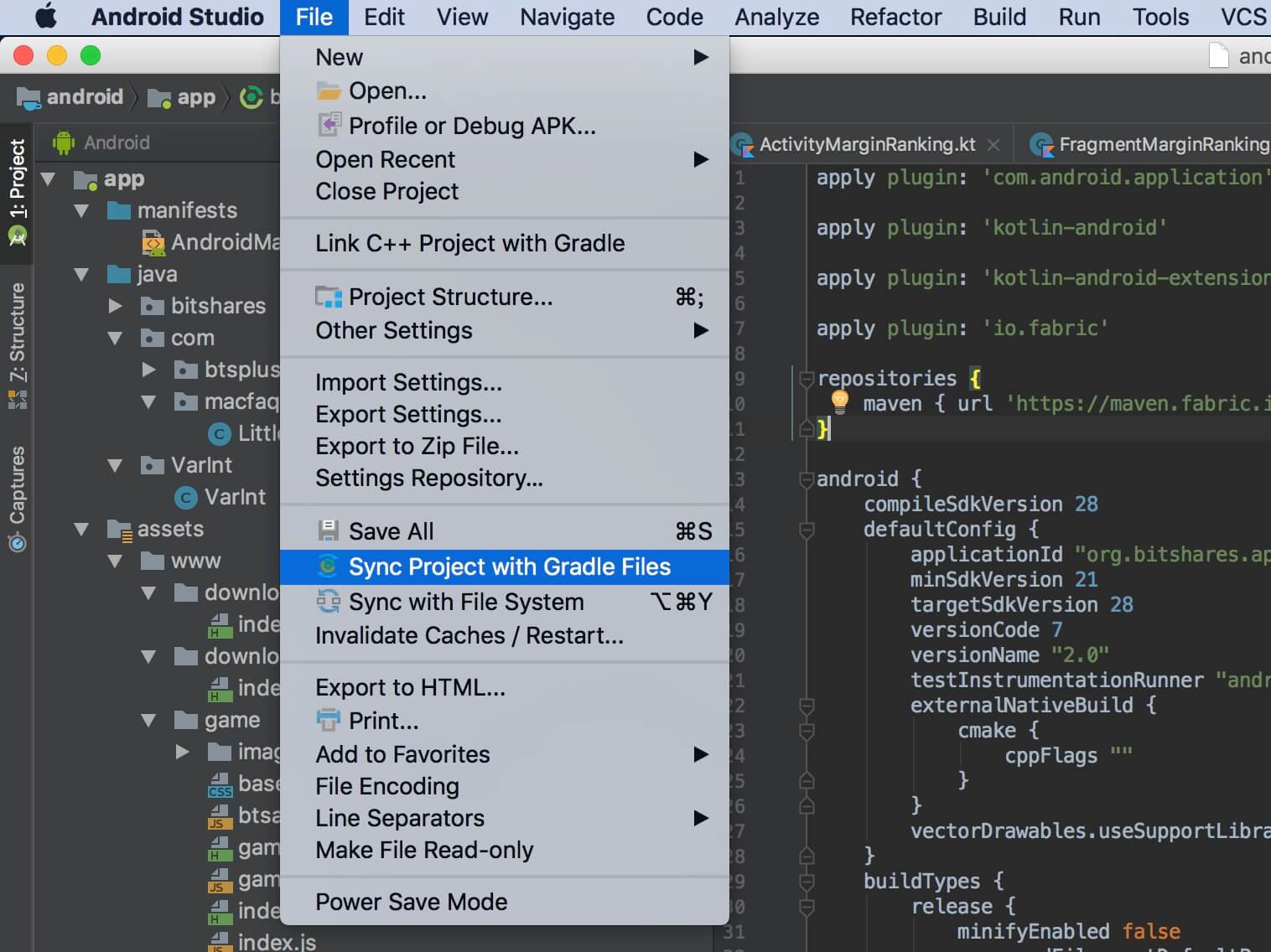Collapse the game folder arrow
The width and height of the screenshot is (1271, 952).
[x=148, y=720]
